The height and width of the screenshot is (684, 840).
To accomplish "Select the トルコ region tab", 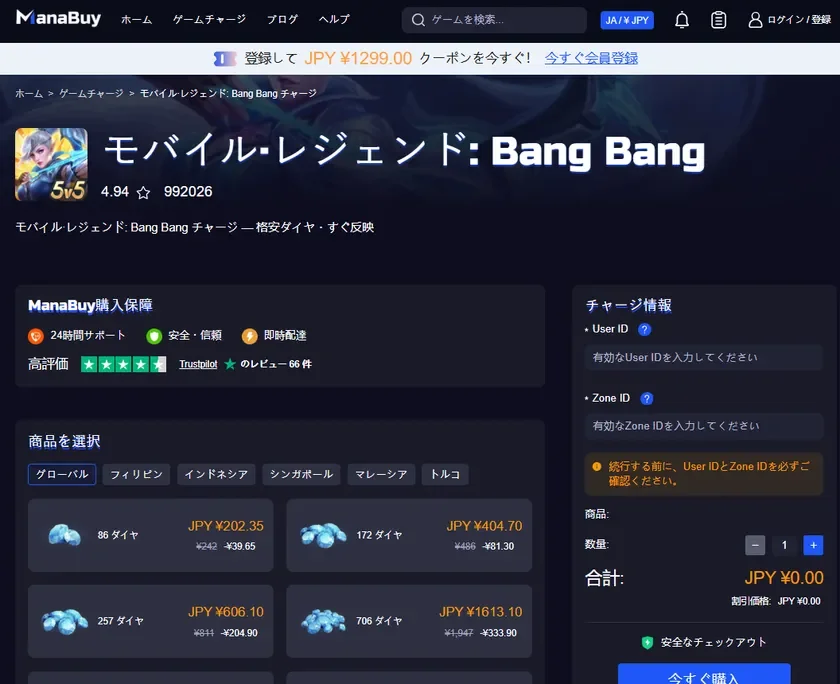I will coord(444,475).
